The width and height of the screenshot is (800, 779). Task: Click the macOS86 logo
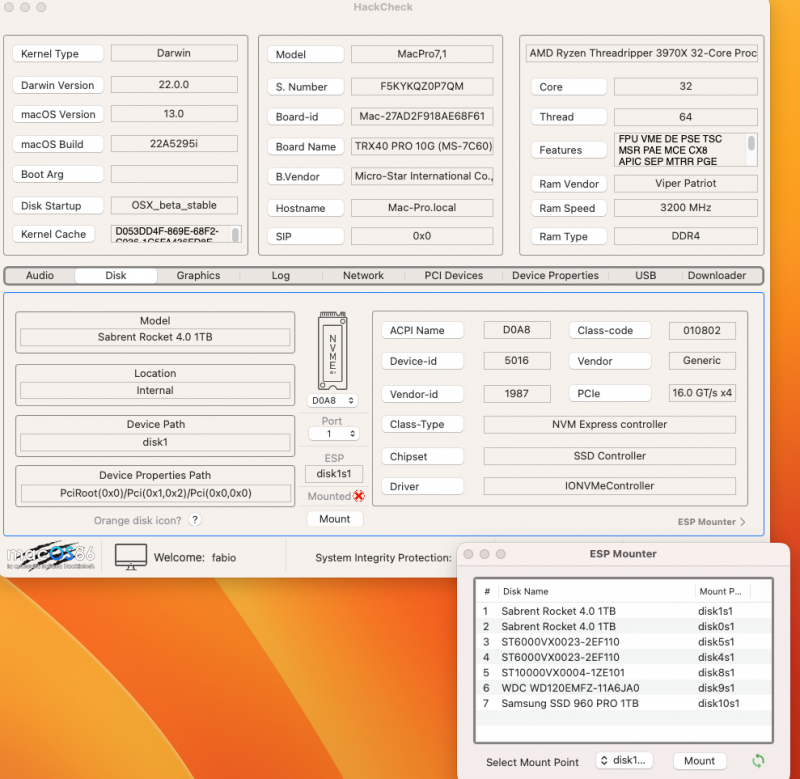tap(51, 557)
